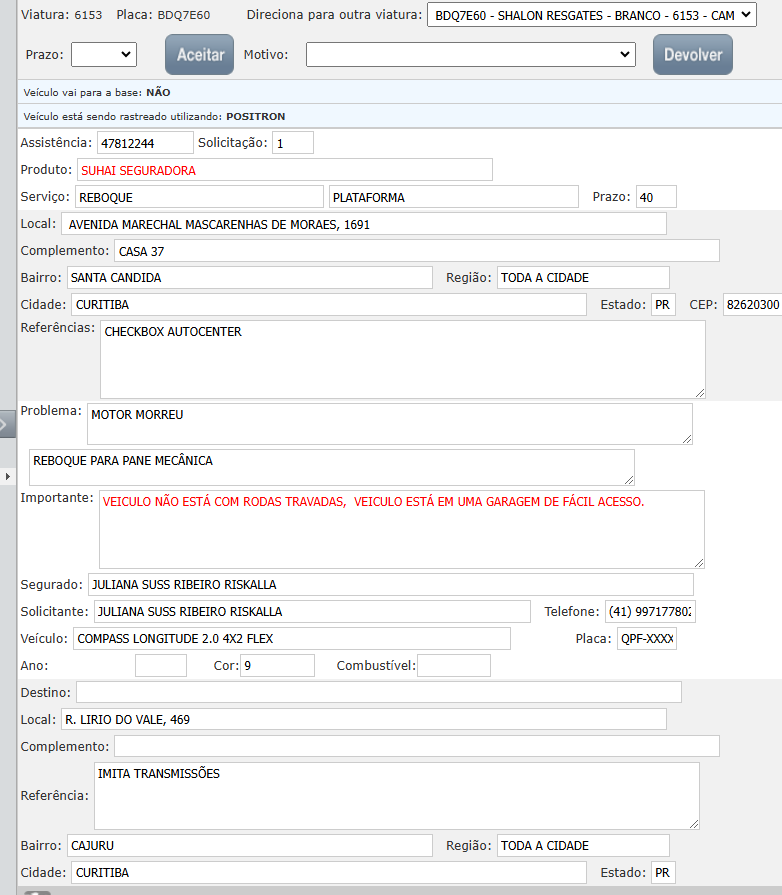This screenshot has height=895, width=782.
Task: Select the Solicitação input field
Action: [293, 143]
